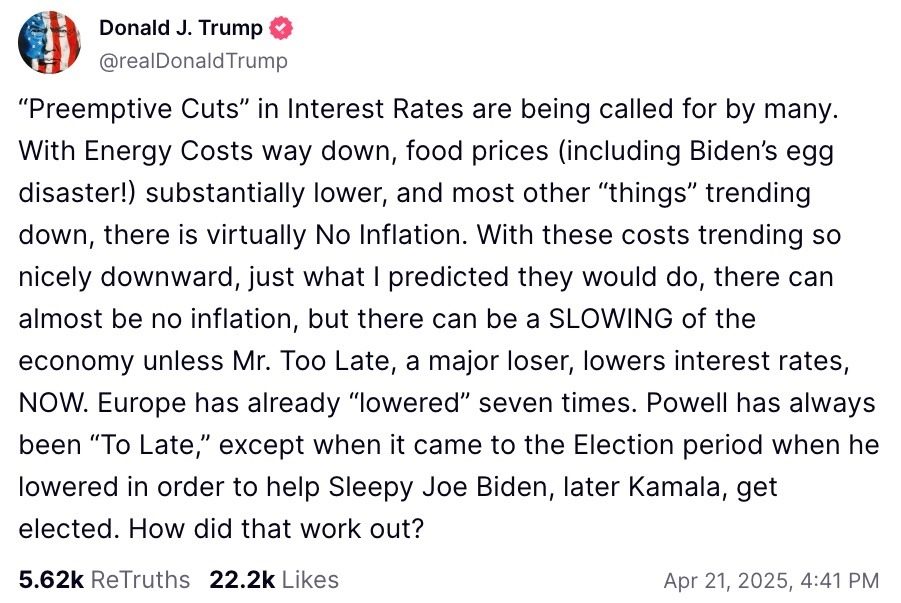This screenshot has width=901, height=603.
Task: Click the question "How did that work out?"
Action: [x=276, y=528]
